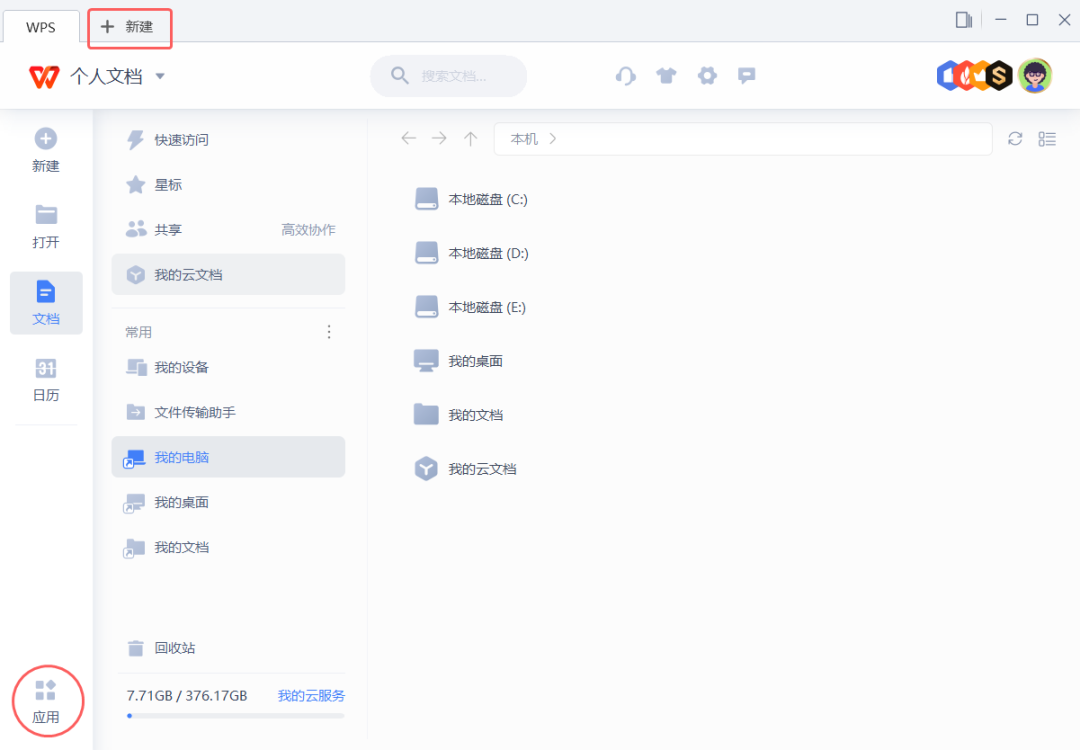Click the feedback message icon
This screenshot has height=750, width=1080.
[x=746, y=76]
